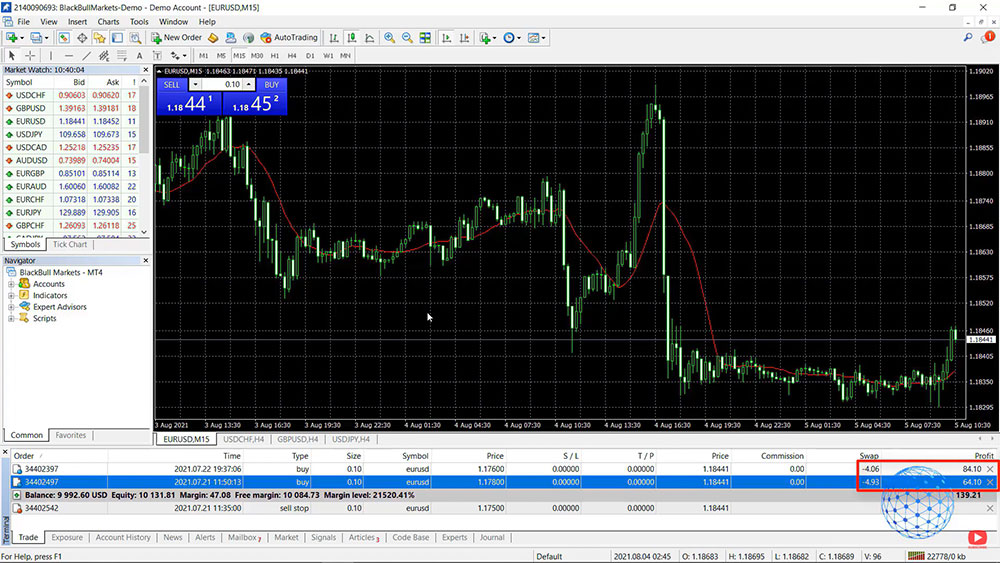Expand the Scripts node in Navigator
1000x563 pixels.
[x=11, y=319]
